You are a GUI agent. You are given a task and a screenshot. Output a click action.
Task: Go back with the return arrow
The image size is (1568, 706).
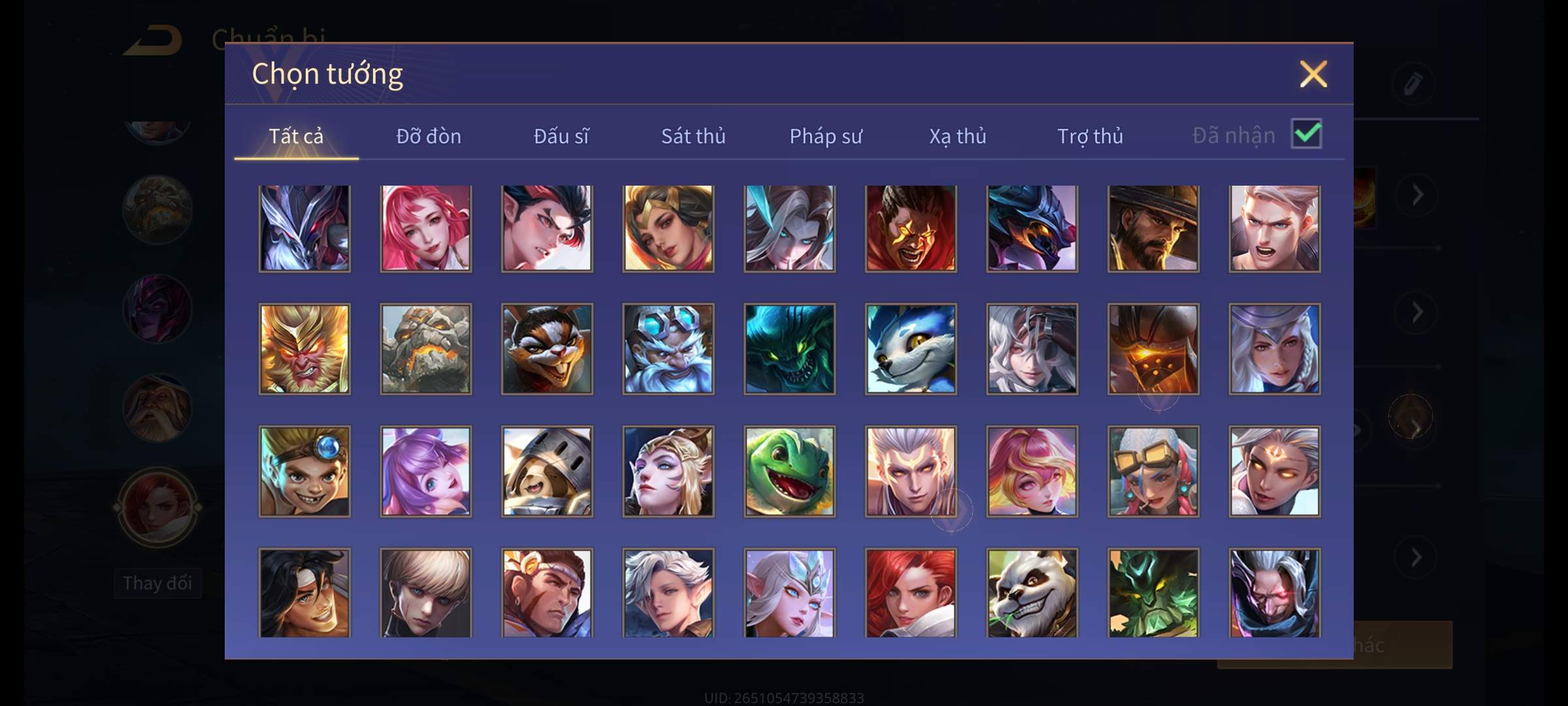153,41
